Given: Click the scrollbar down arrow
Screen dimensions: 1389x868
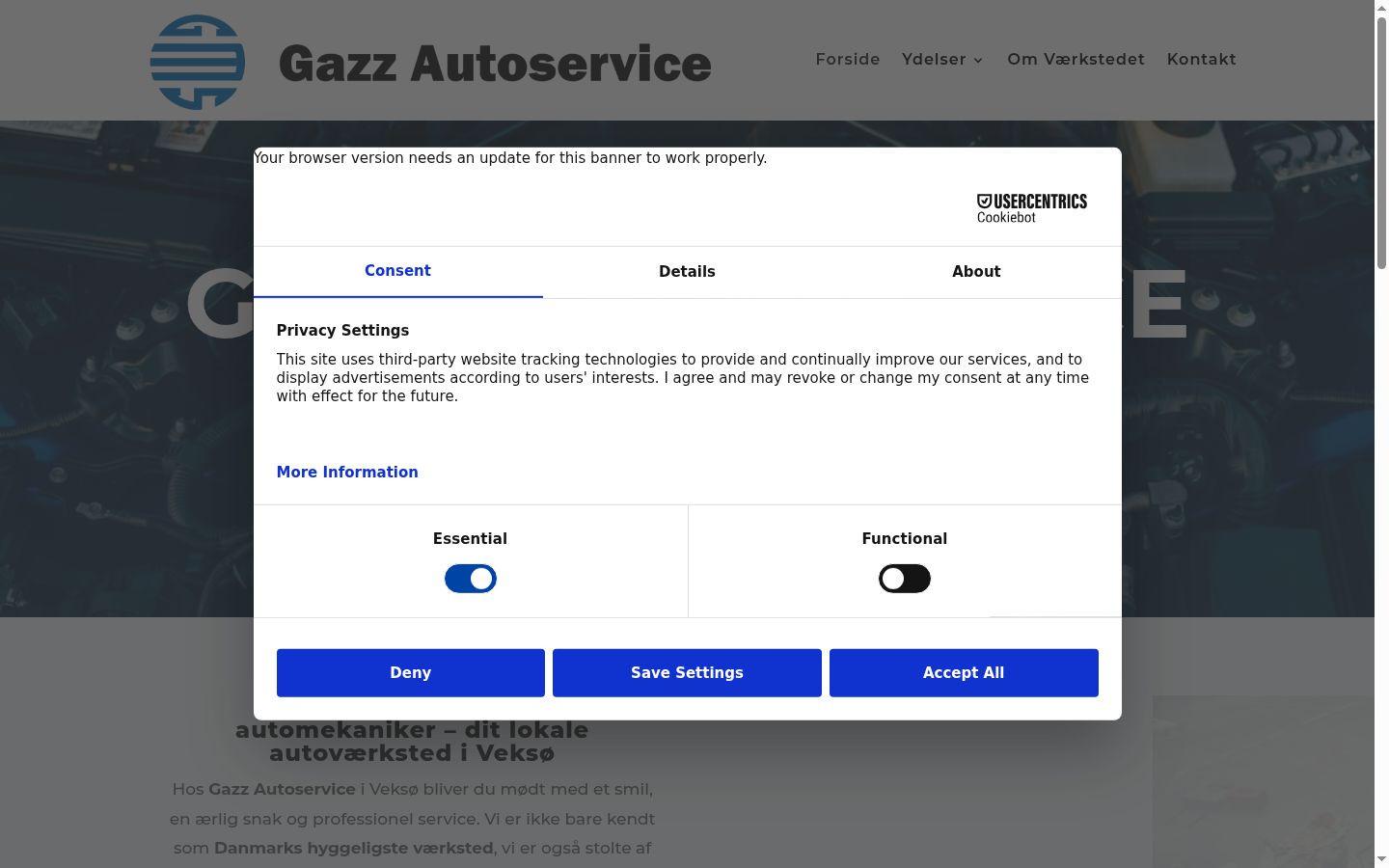Looking at the screenshot, I should point(1381,859).
